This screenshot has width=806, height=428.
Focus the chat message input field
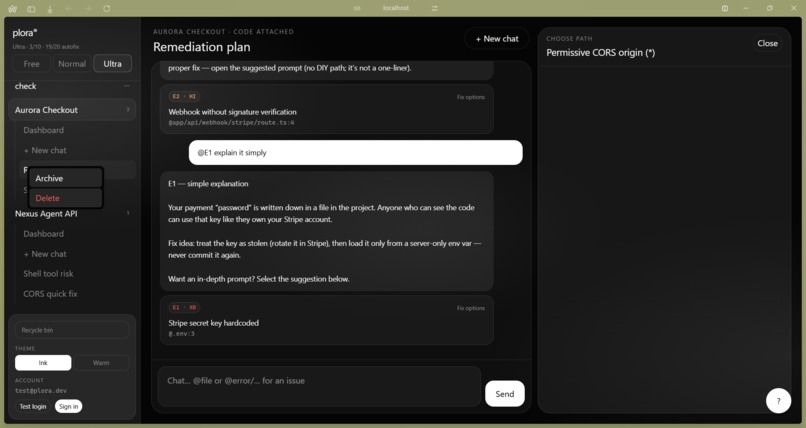pyautogui.click(x=319, y=386)
